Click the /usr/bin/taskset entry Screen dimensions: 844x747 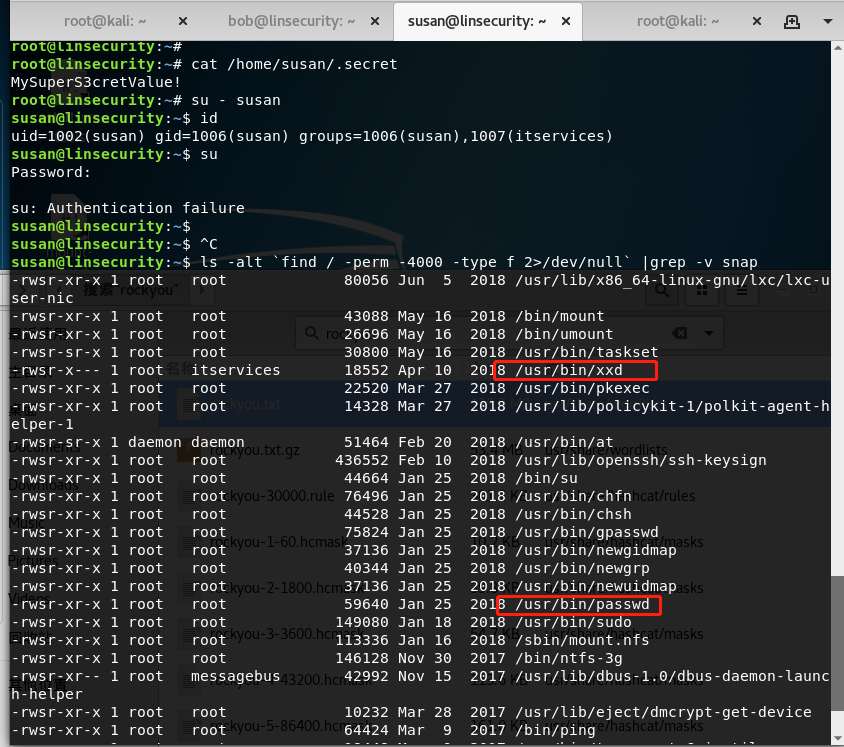coord(587,353)
